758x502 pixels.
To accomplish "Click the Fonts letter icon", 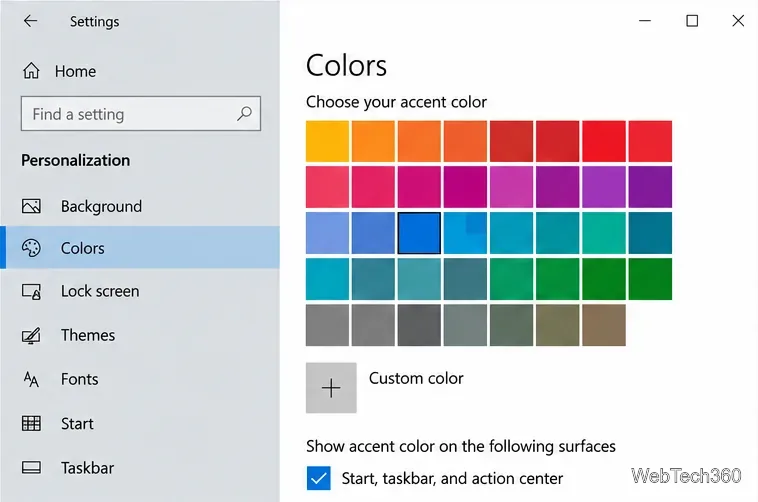I will tap(31, 379).
